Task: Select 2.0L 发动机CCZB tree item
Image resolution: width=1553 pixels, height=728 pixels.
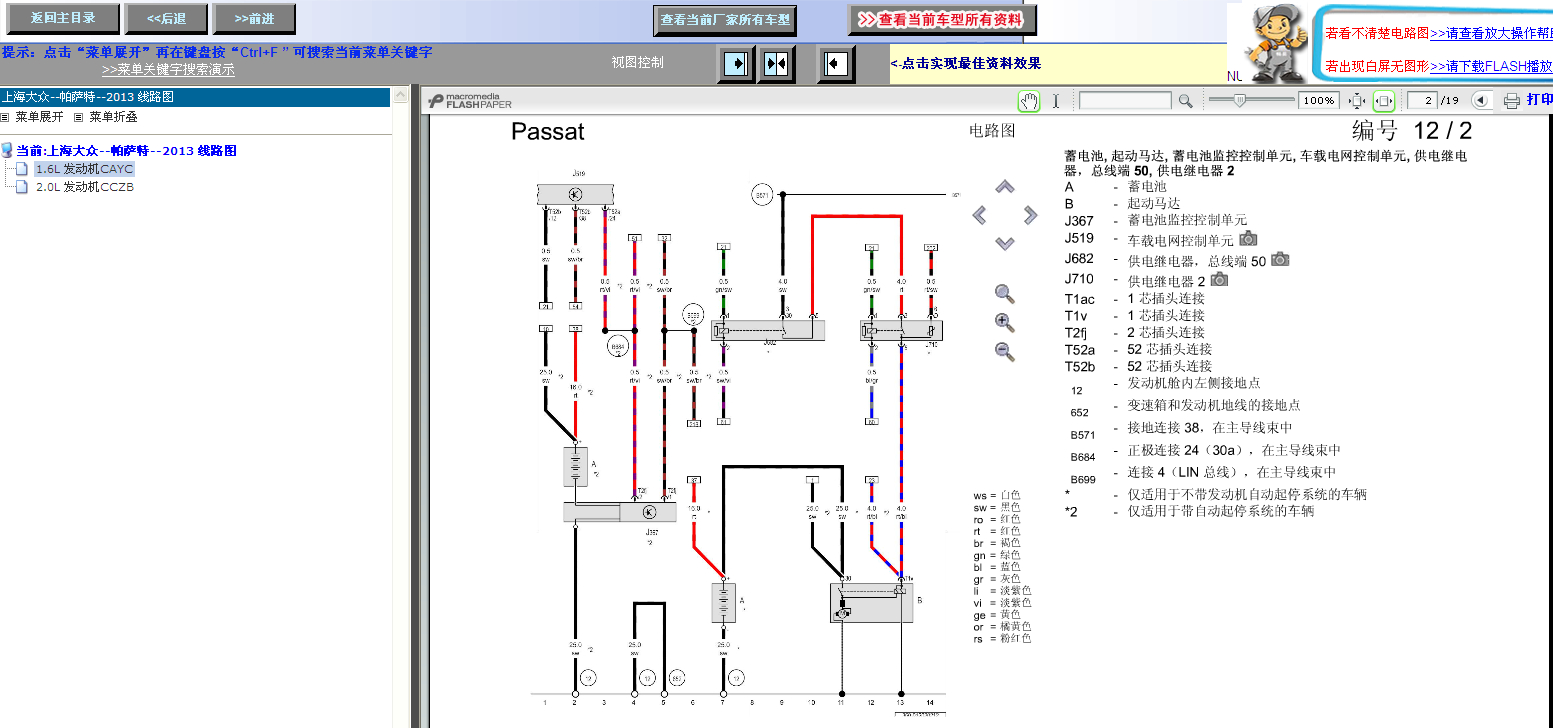Action: pos(84,186)
